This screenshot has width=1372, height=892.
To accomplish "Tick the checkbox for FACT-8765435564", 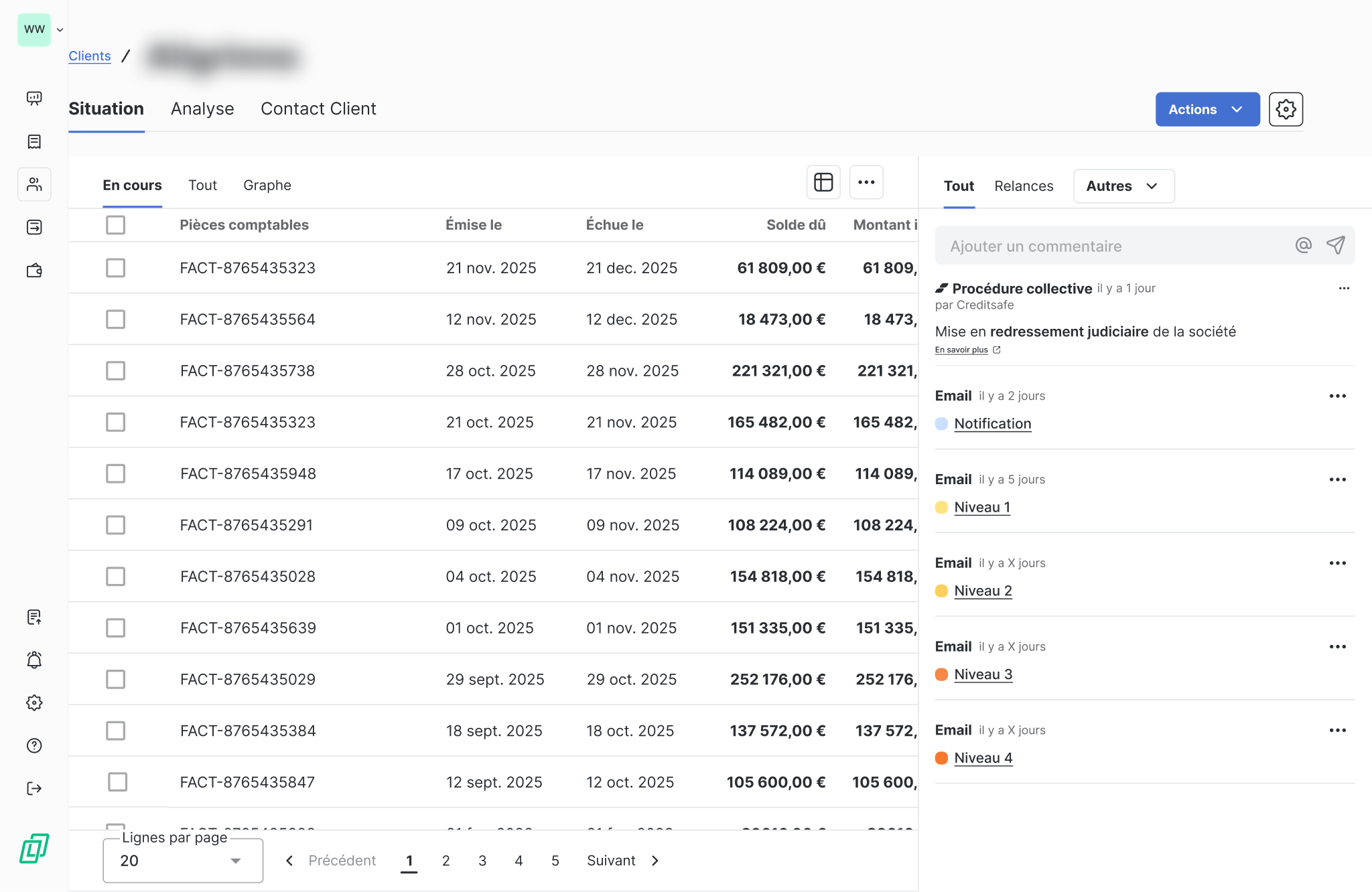I will (115, 319).
